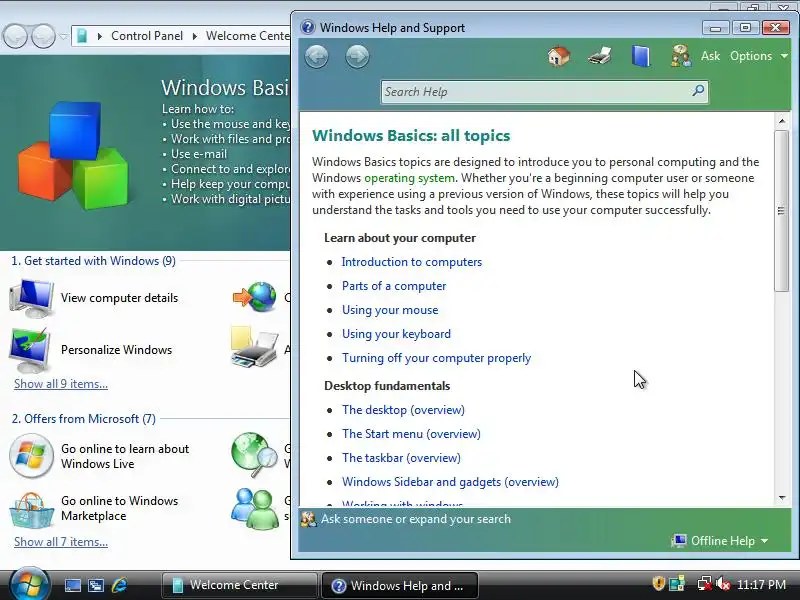This screenshot has width=800, height=600.
Task: Click the View computer details monitor icon
Action: 32,298
